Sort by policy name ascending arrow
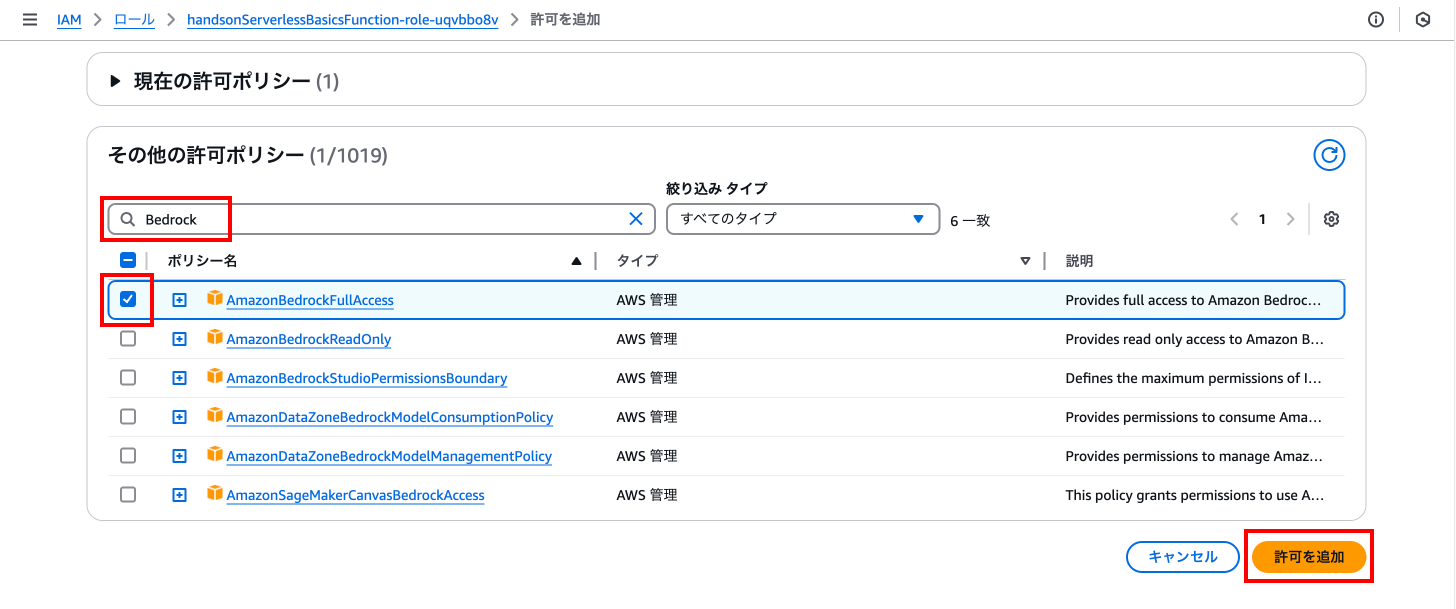 click(576, 261)
